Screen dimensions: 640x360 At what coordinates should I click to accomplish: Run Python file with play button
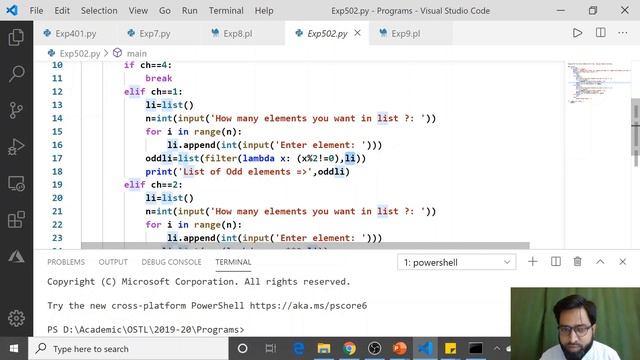pyautogui.click(x=577, y=33)
